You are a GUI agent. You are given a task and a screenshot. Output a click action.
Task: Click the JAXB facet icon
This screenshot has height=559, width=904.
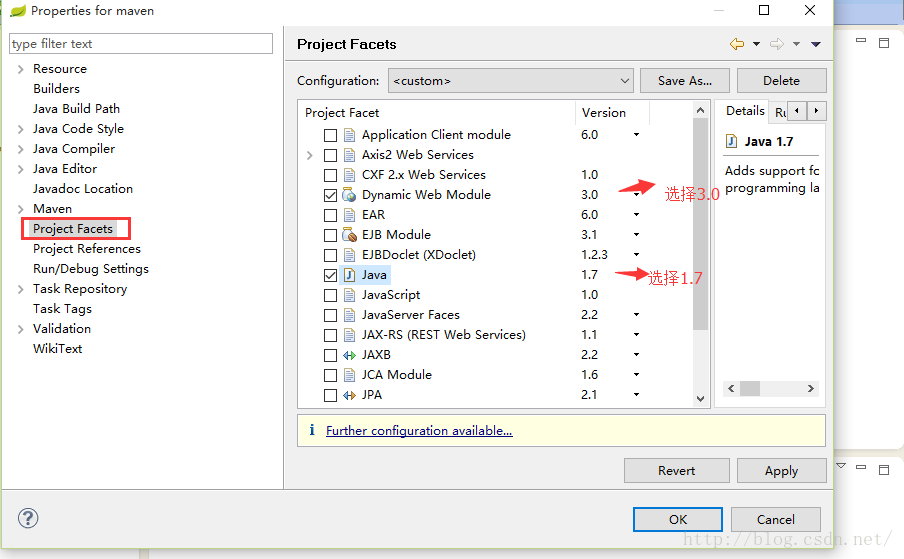(x=349, y=355)
